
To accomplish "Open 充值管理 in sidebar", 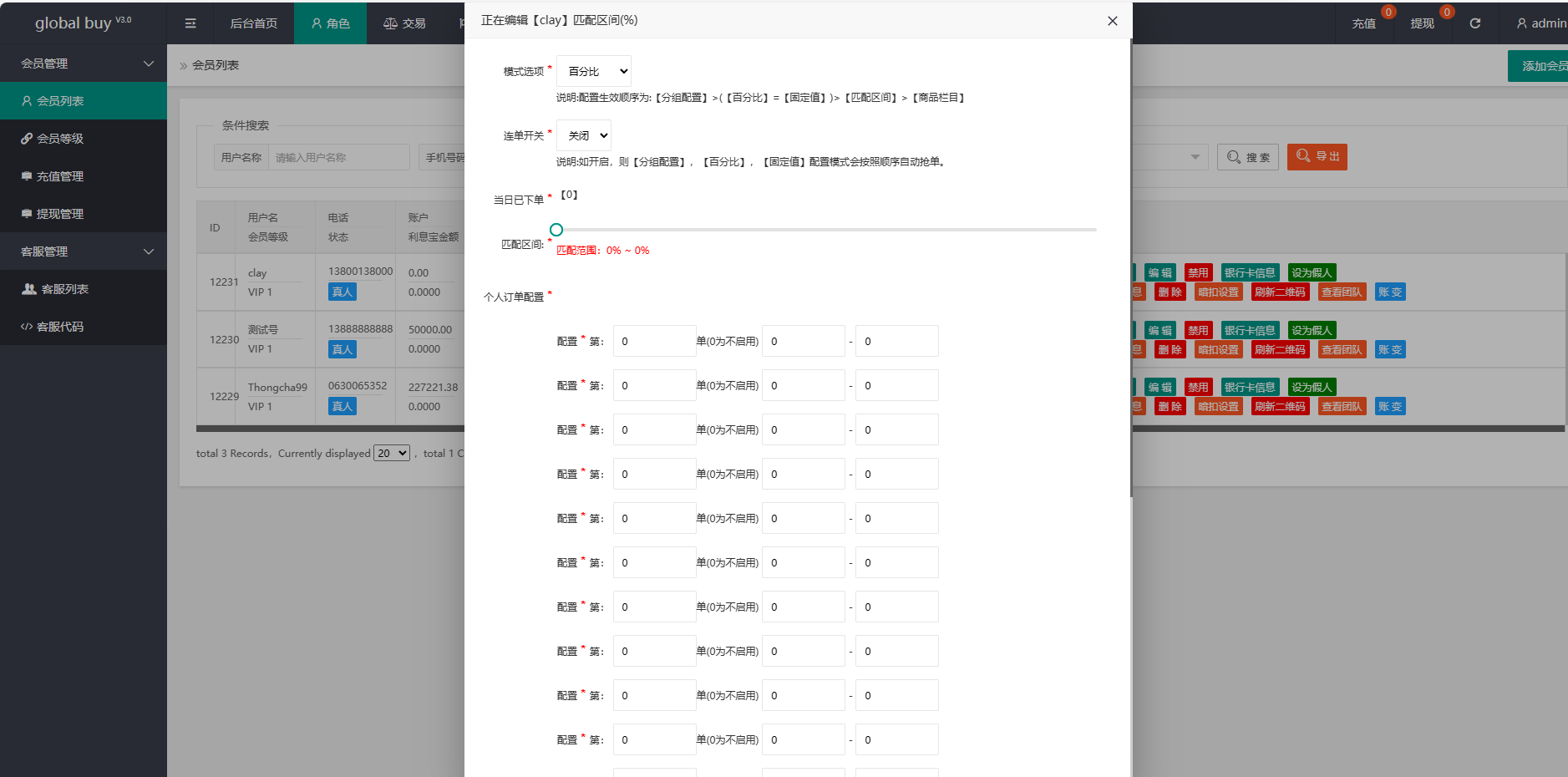I will click(84, 176).
